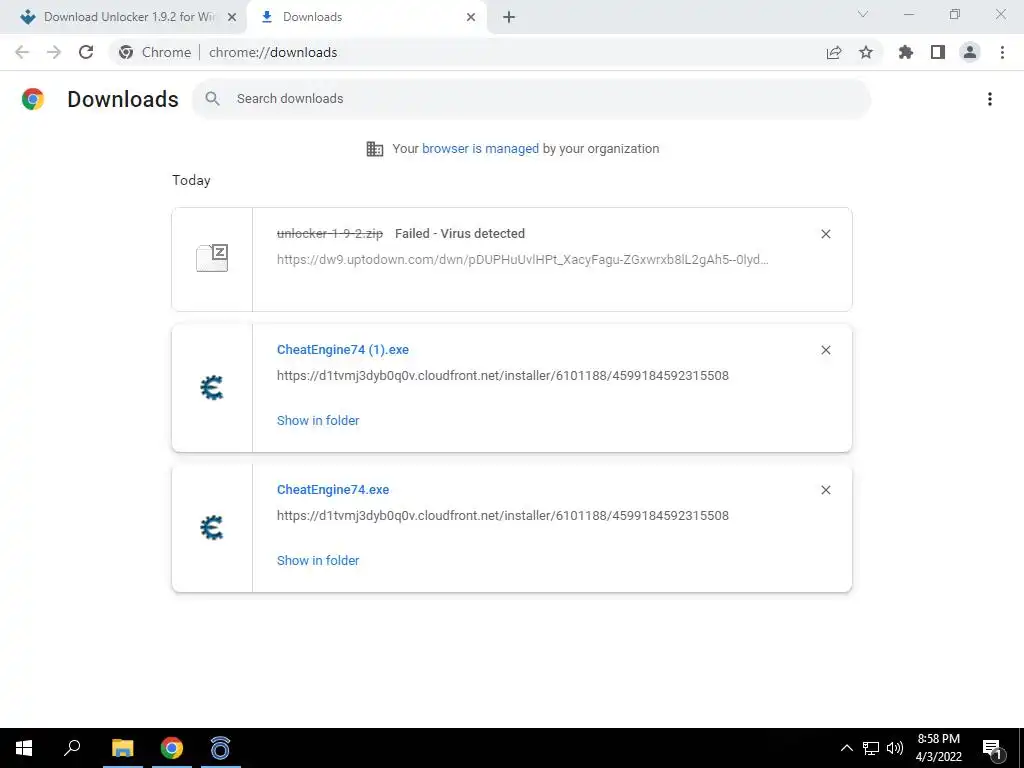Toggle the browser side panel icon
Image resolution: width=1024 pixels, height=768 pixels.
coord(938,52)
